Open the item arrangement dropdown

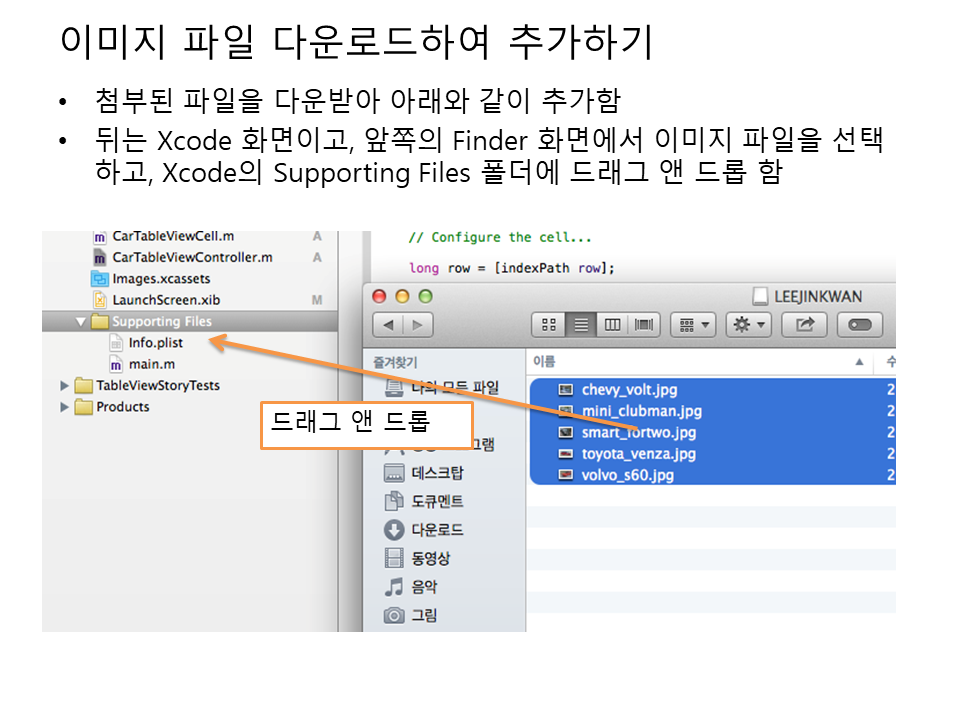point(693,325)
